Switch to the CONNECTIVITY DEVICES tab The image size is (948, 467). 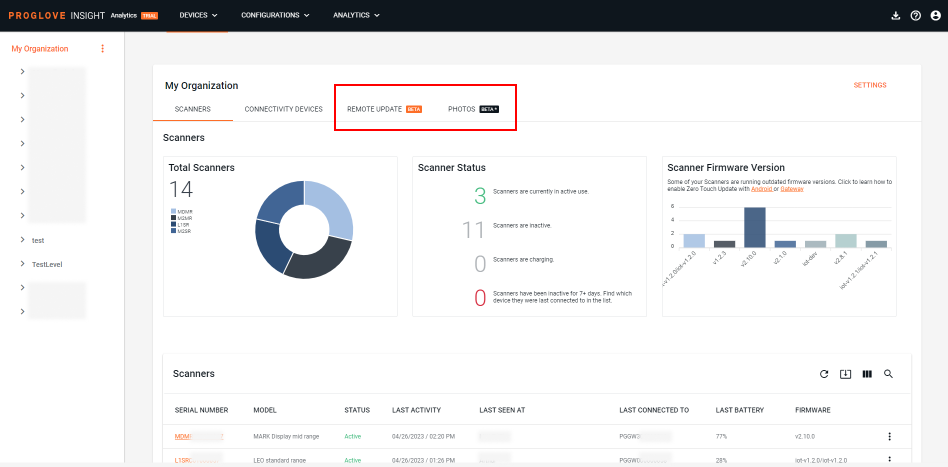284,109
